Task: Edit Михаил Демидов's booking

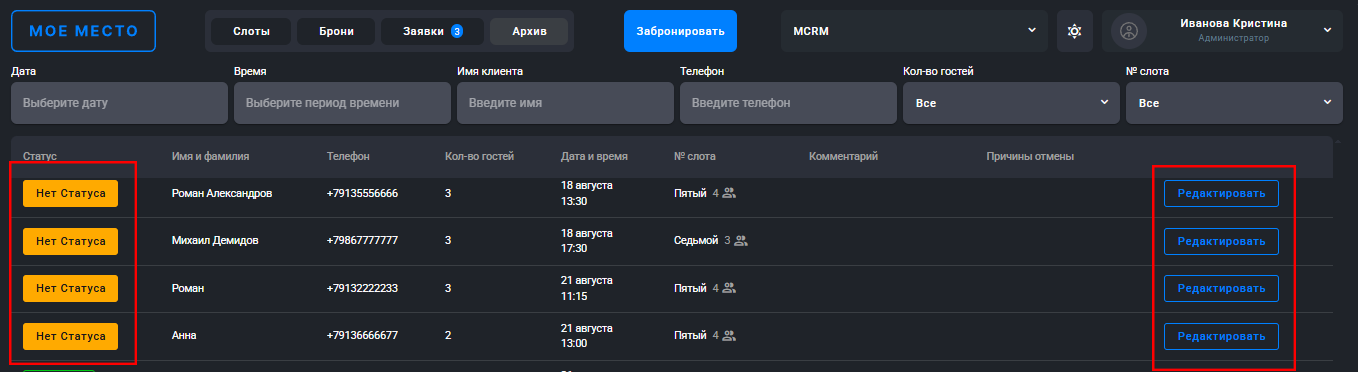Action: coord(1221,241)
